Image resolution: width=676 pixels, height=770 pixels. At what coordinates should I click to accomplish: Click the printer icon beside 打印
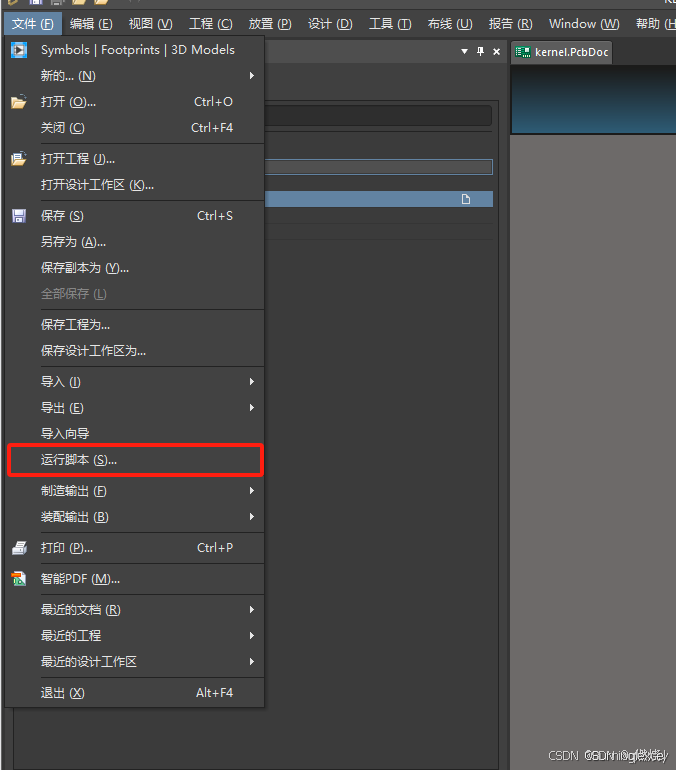point(19,548)
